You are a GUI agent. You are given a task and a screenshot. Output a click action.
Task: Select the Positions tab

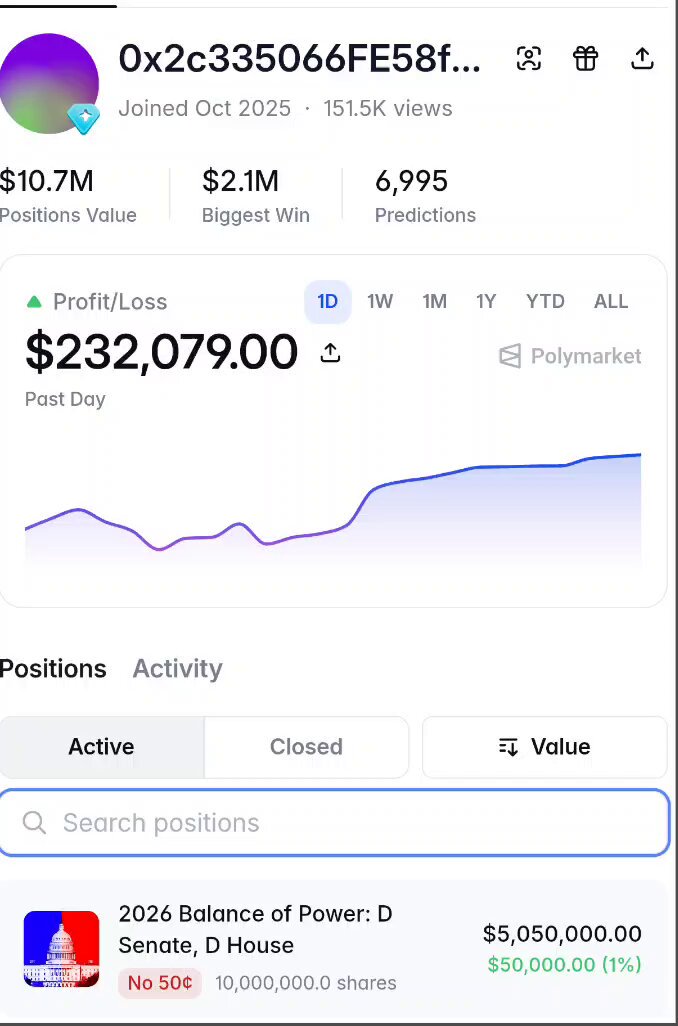point(53,669)
